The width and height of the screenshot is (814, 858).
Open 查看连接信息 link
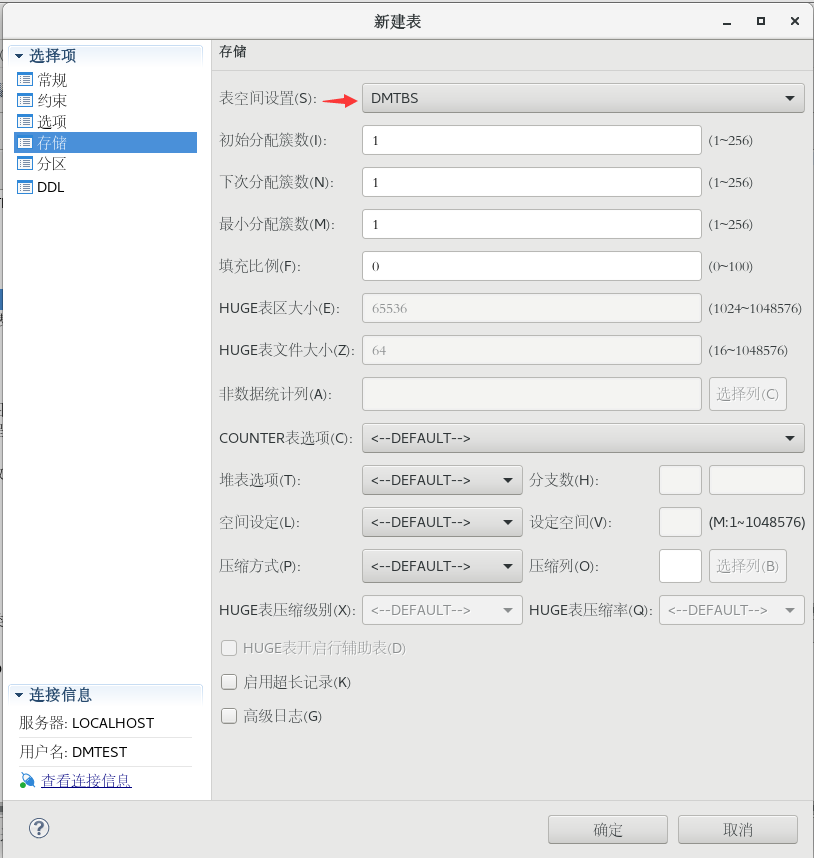pyautogui.click(x=86, y=781)
